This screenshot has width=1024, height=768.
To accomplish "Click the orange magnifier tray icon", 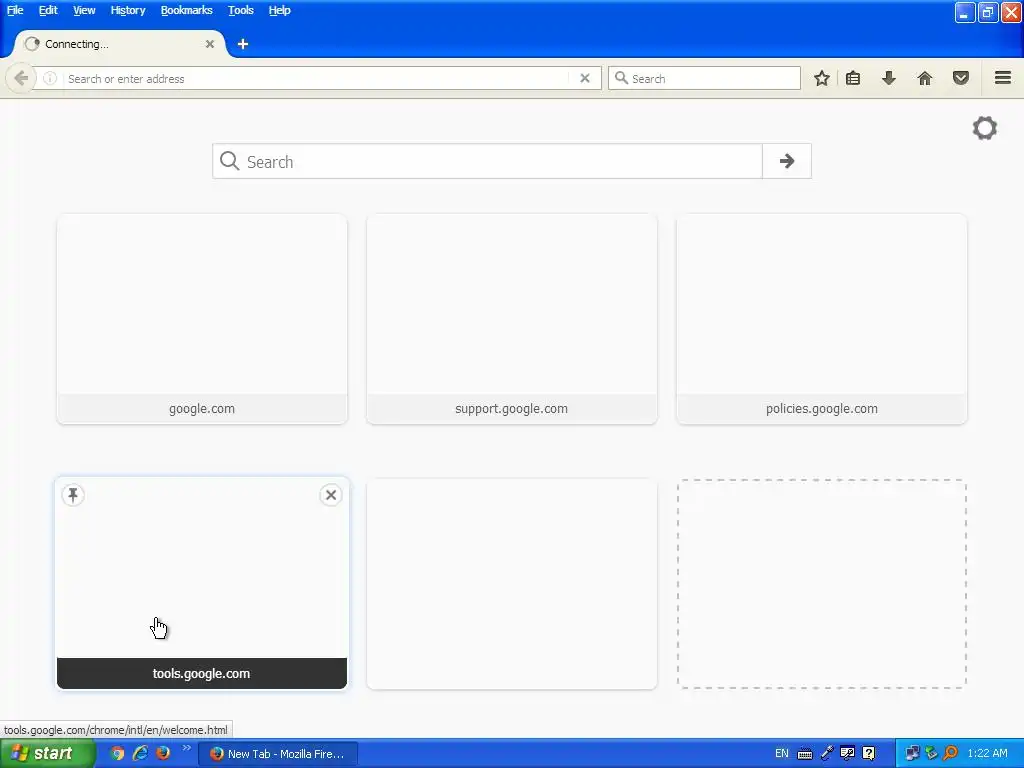I will click(x=951, y=754).
